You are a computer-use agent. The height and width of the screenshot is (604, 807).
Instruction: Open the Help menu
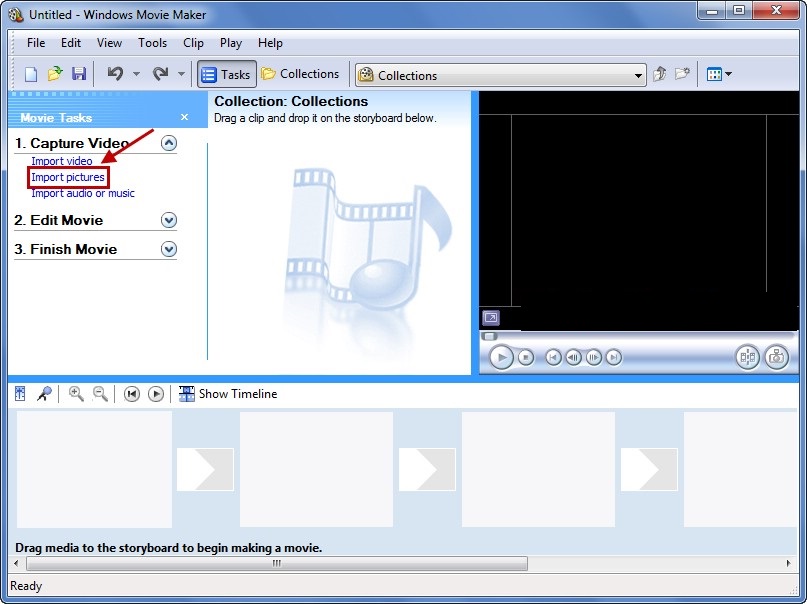270,43
